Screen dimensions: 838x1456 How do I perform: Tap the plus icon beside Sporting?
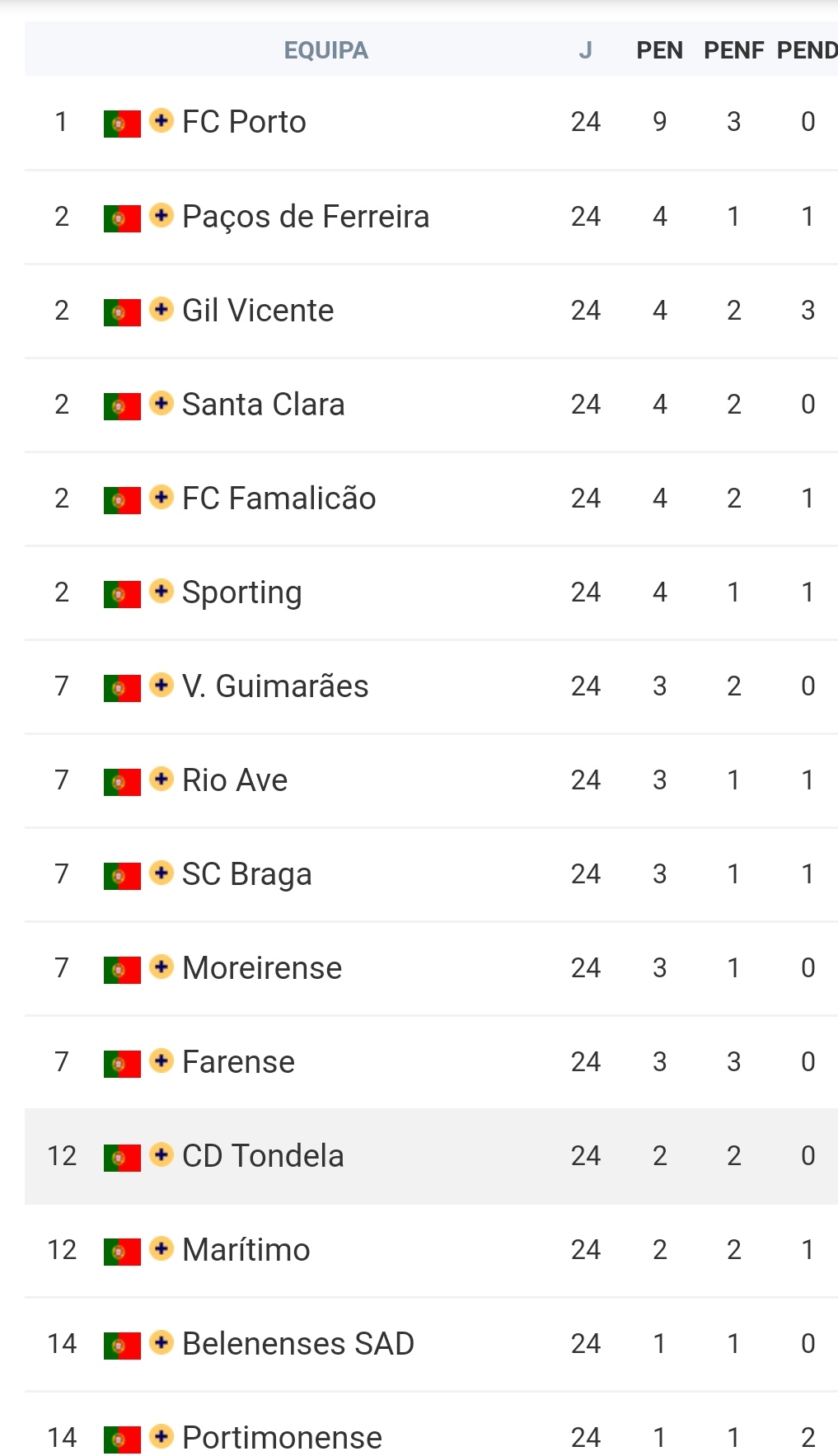[162, 592]
